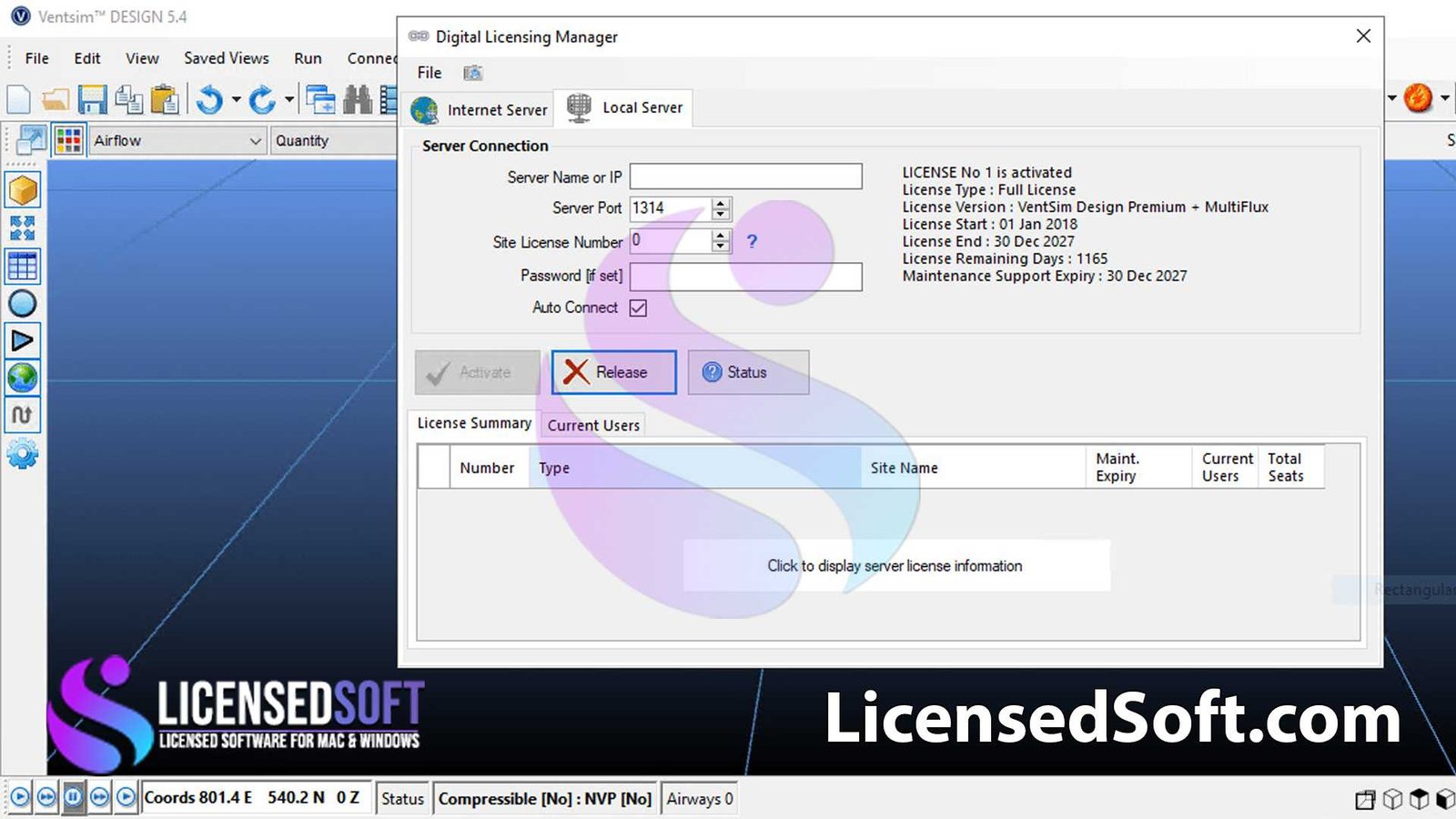1456x819 pixels.
Task: Save the model with the floppy disk icon
Action: (x=92, y=99)
